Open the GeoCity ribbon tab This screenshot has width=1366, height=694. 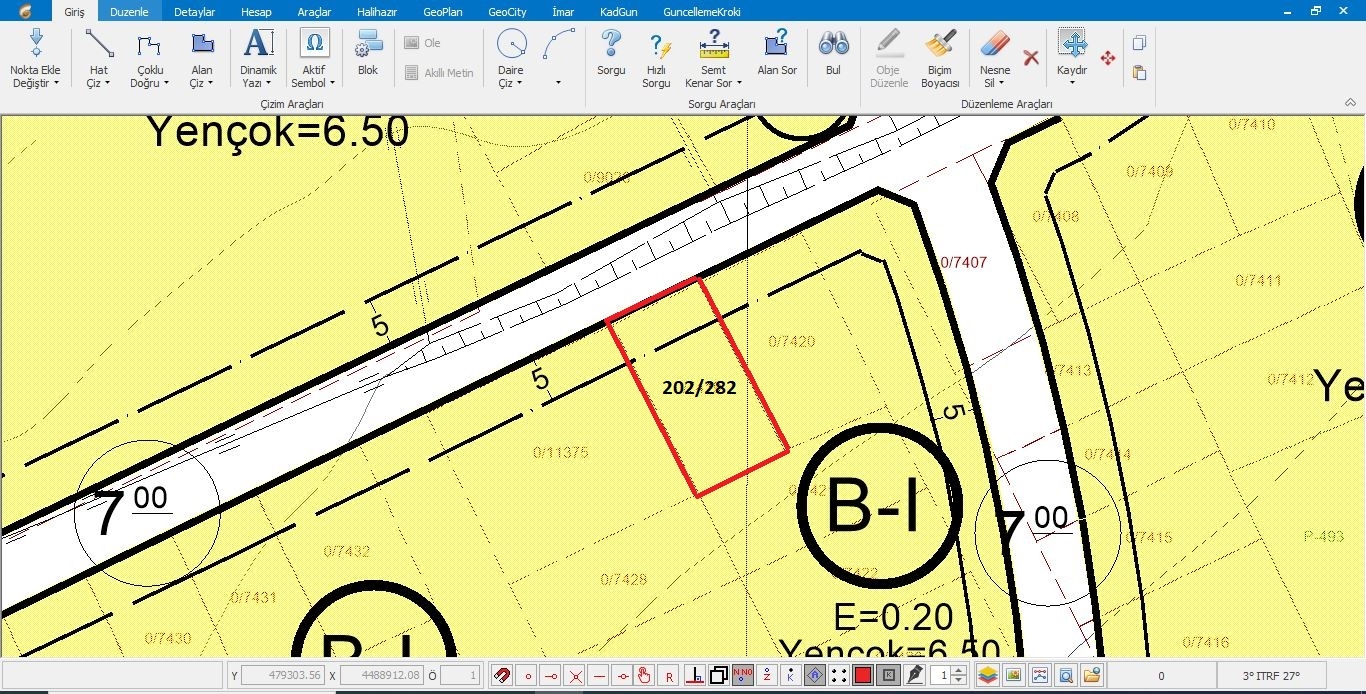pos(507,12)
